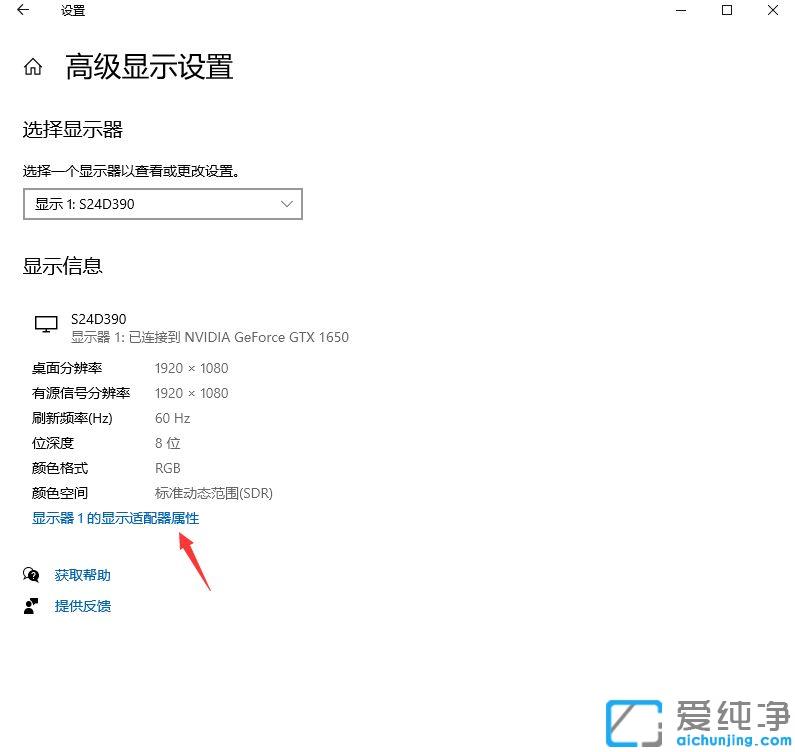795x752 pixels.
Task: Click the 标准动态范围(SDR) value
Action: pyautogui.click(x=214, y=493)
